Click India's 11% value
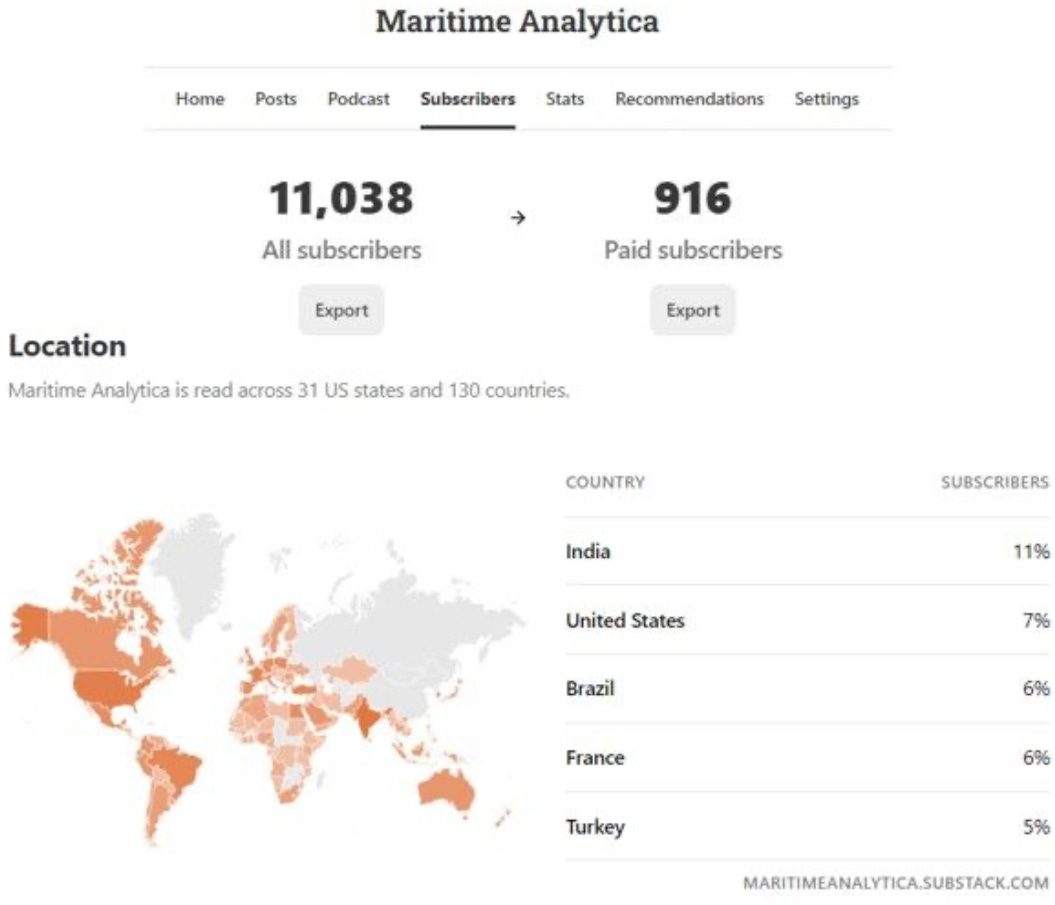The image size is (1055, 905). [x=1031, y=552]
